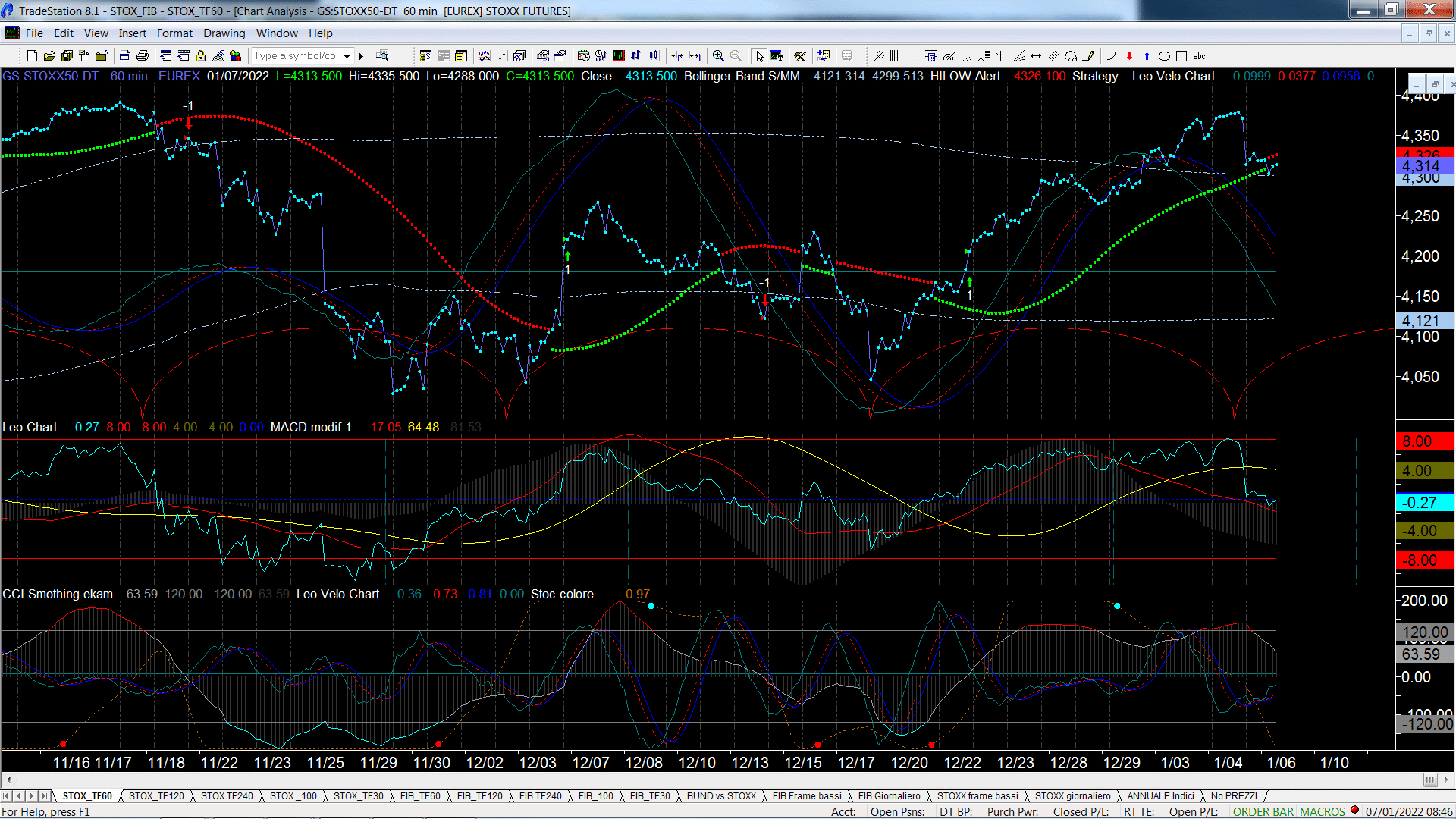This screenshot has width=1456, height=819.
Task: Switch to the BUND vs STOXX tab
Action: (x=721, y=795)
